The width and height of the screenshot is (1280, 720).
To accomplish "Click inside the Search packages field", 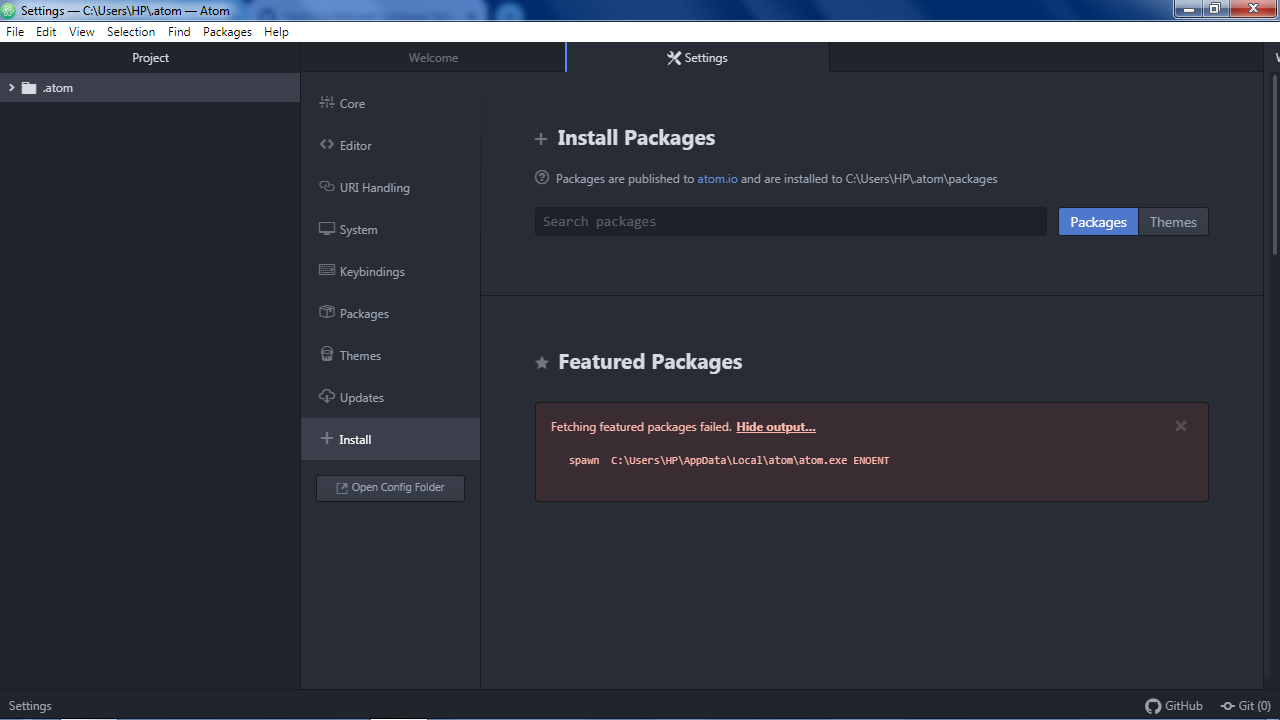I will [790, 221].
